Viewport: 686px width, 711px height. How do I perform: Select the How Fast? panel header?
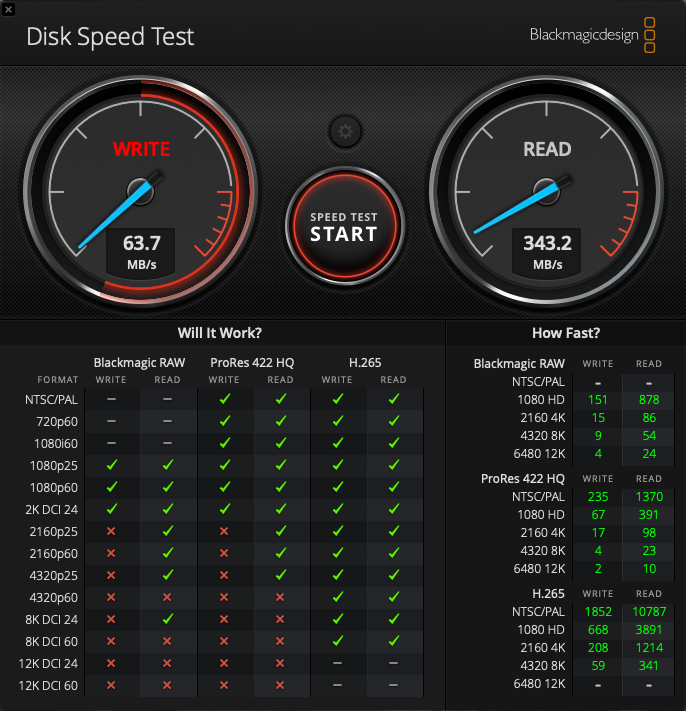(566, 333)
